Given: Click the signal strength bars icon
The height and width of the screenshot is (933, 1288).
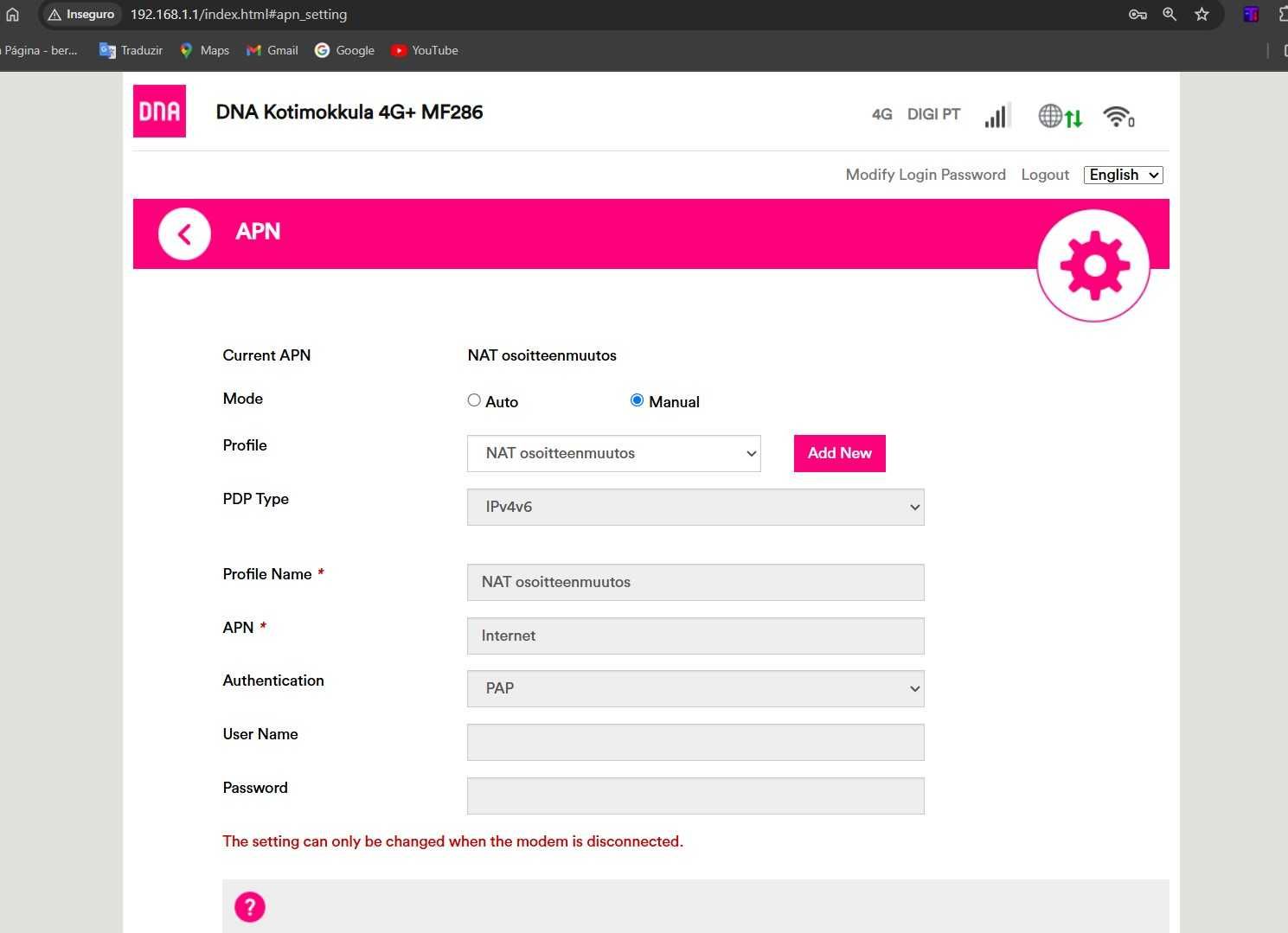Looking at the screenshot, I should point(996,115).
